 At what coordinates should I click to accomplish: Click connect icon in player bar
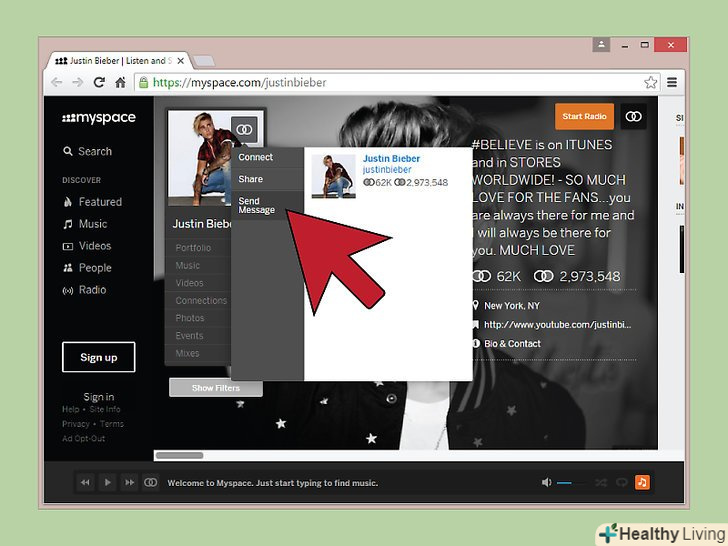[150, 482]
